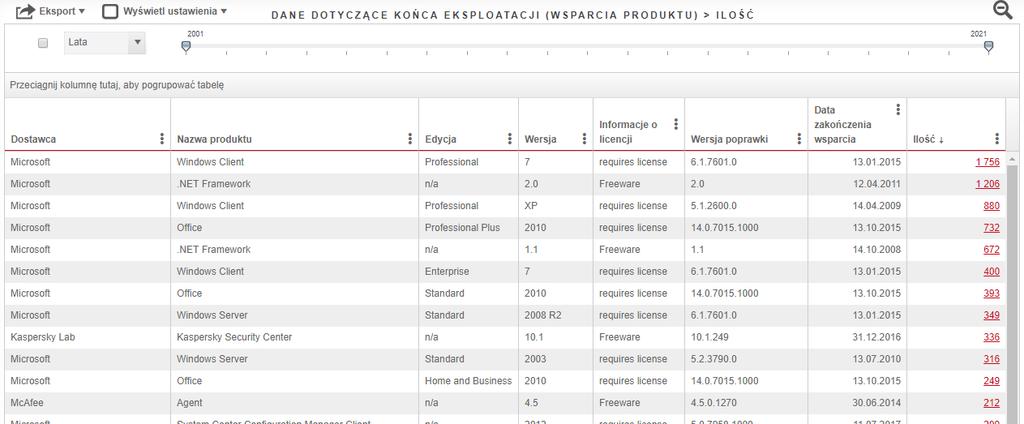Open Wersja column options menu
Image resolution: width=1024 pixels, height=424 pixels.
(x=584, y=139)
